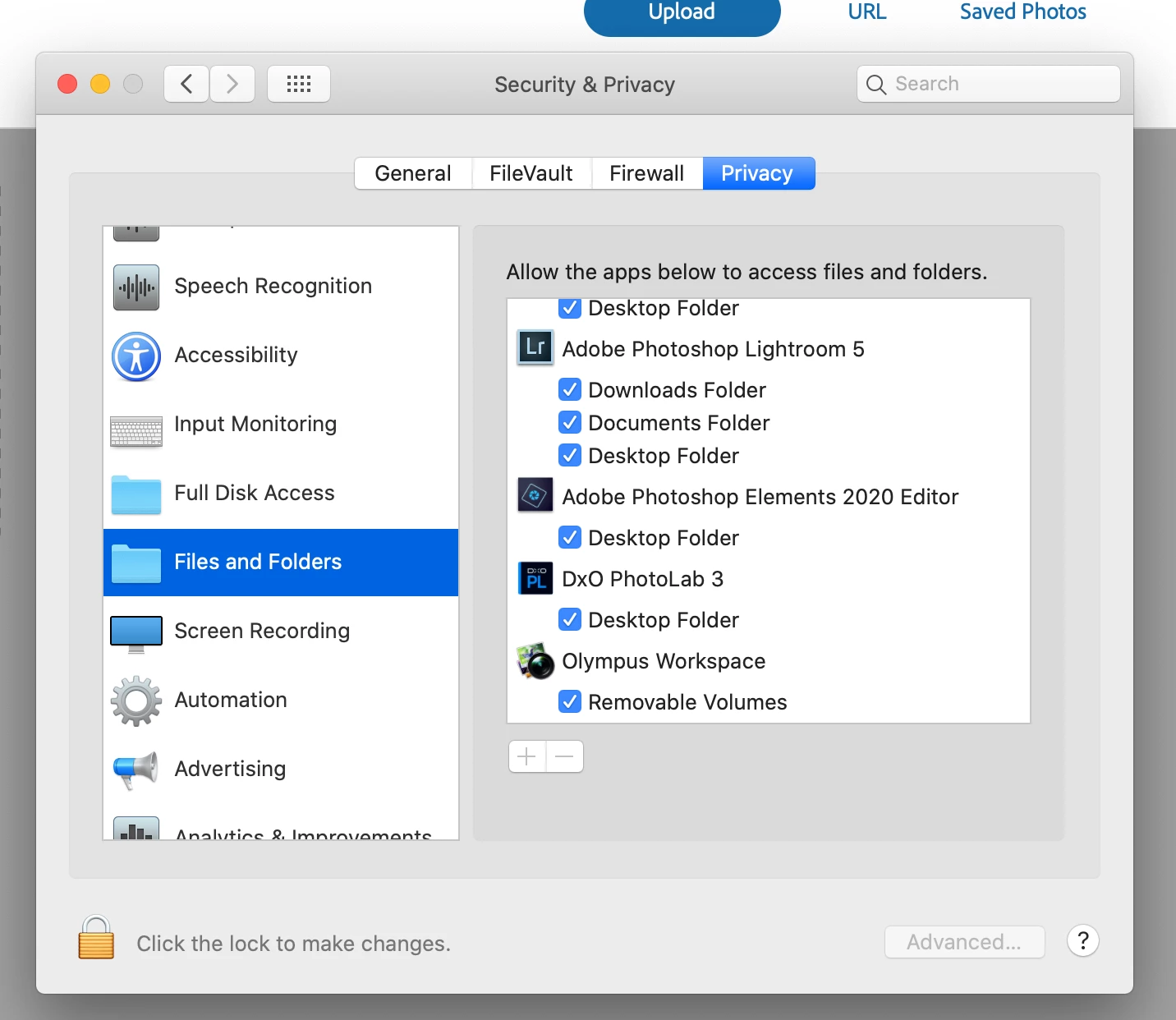Click the Documents Folder label
1176x1020 pixels.
678,423
